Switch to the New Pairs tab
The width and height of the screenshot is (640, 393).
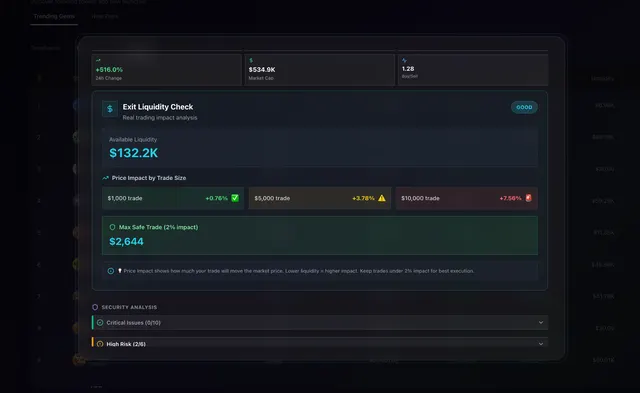click(105, 16)
